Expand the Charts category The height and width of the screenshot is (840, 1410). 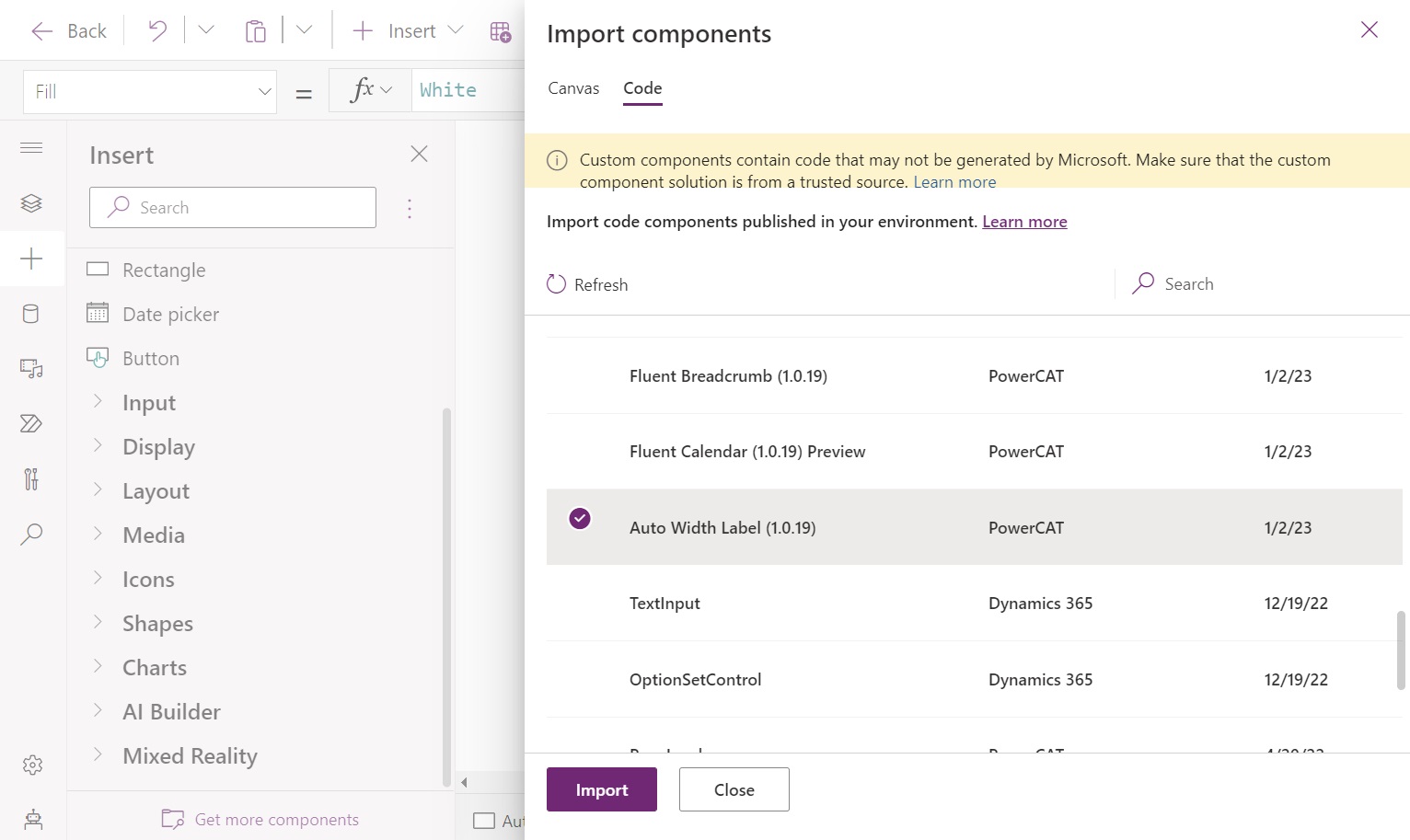(x=154, y=667)
